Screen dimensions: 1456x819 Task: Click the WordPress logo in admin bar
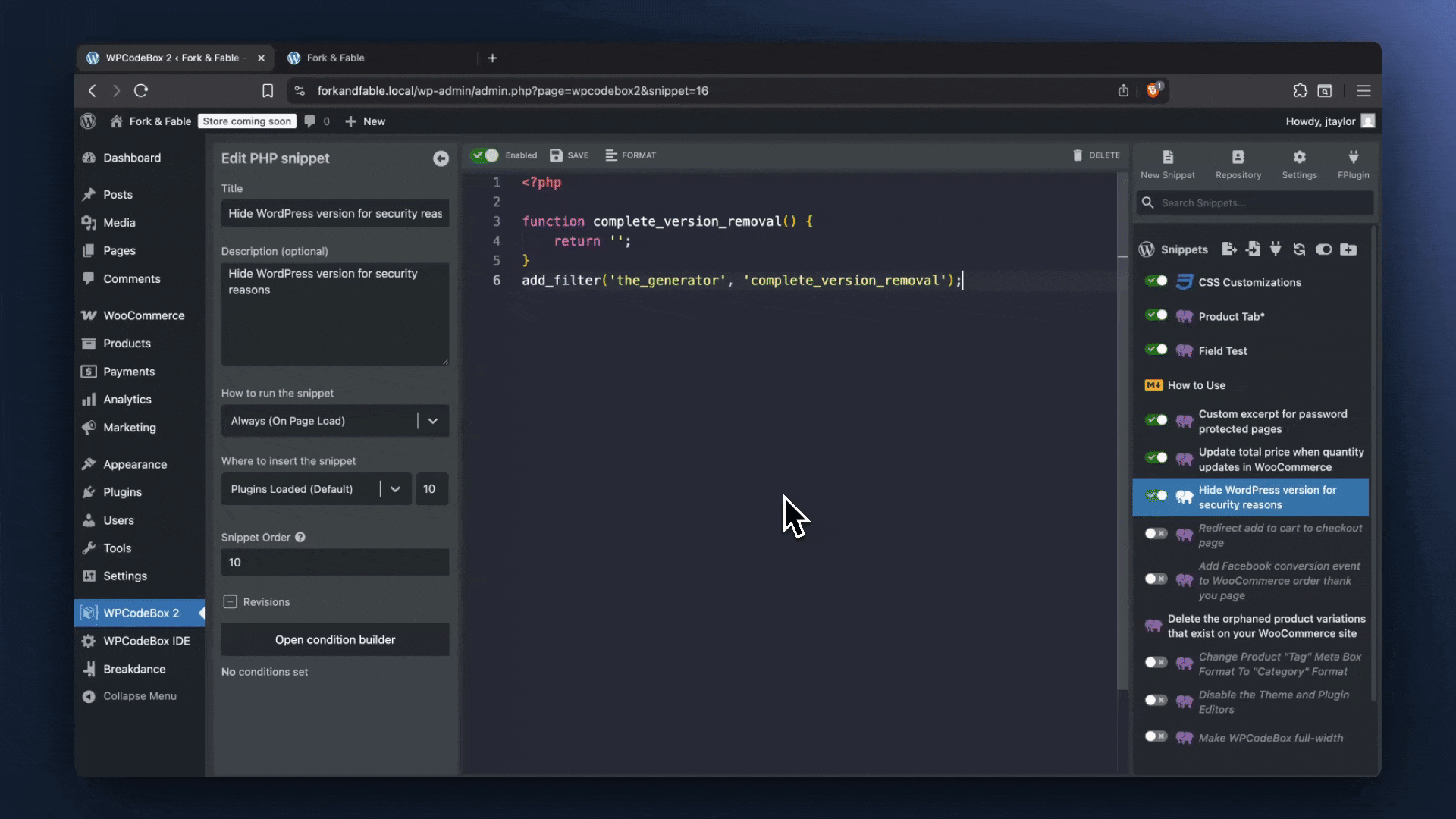(88, 121)
